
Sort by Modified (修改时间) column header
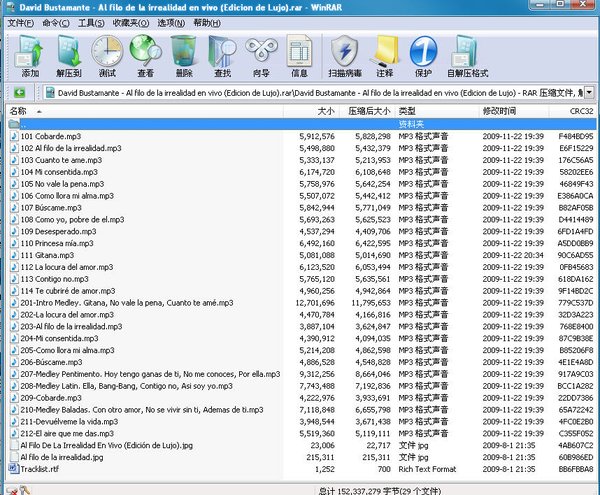514,111
